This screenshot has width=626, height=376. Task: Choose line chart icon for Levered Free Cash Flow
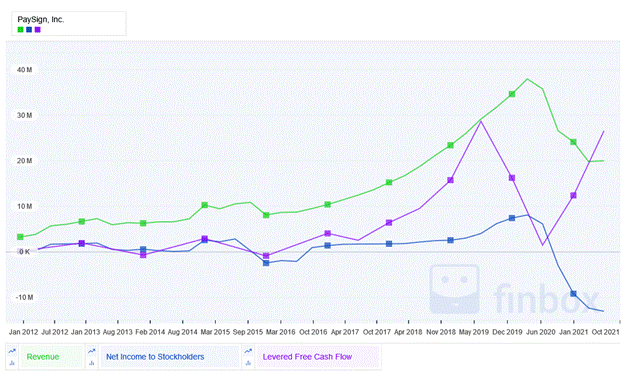248,351
